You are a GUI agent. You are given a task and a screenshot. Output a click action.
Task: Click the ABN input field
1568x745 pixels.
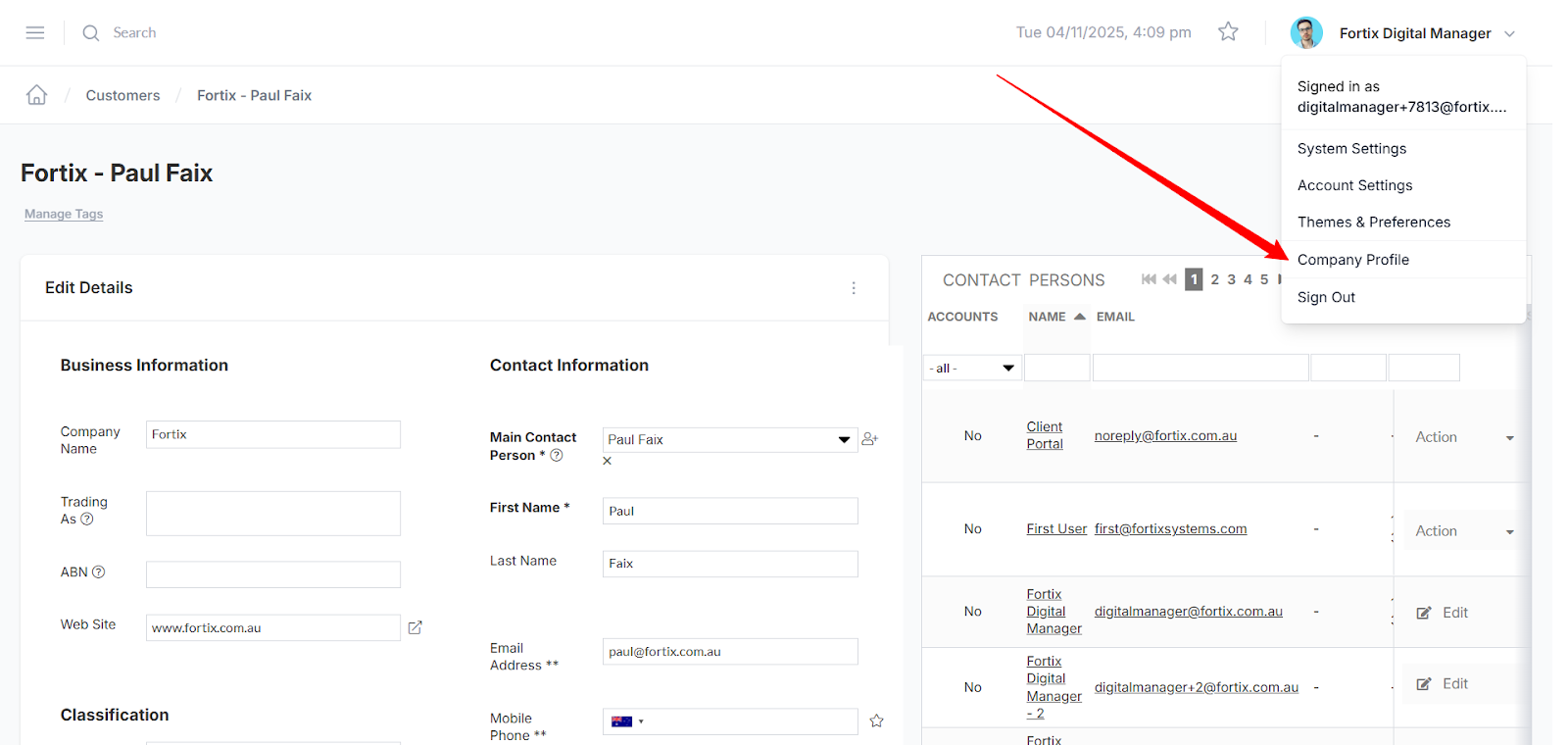point(273,574)
